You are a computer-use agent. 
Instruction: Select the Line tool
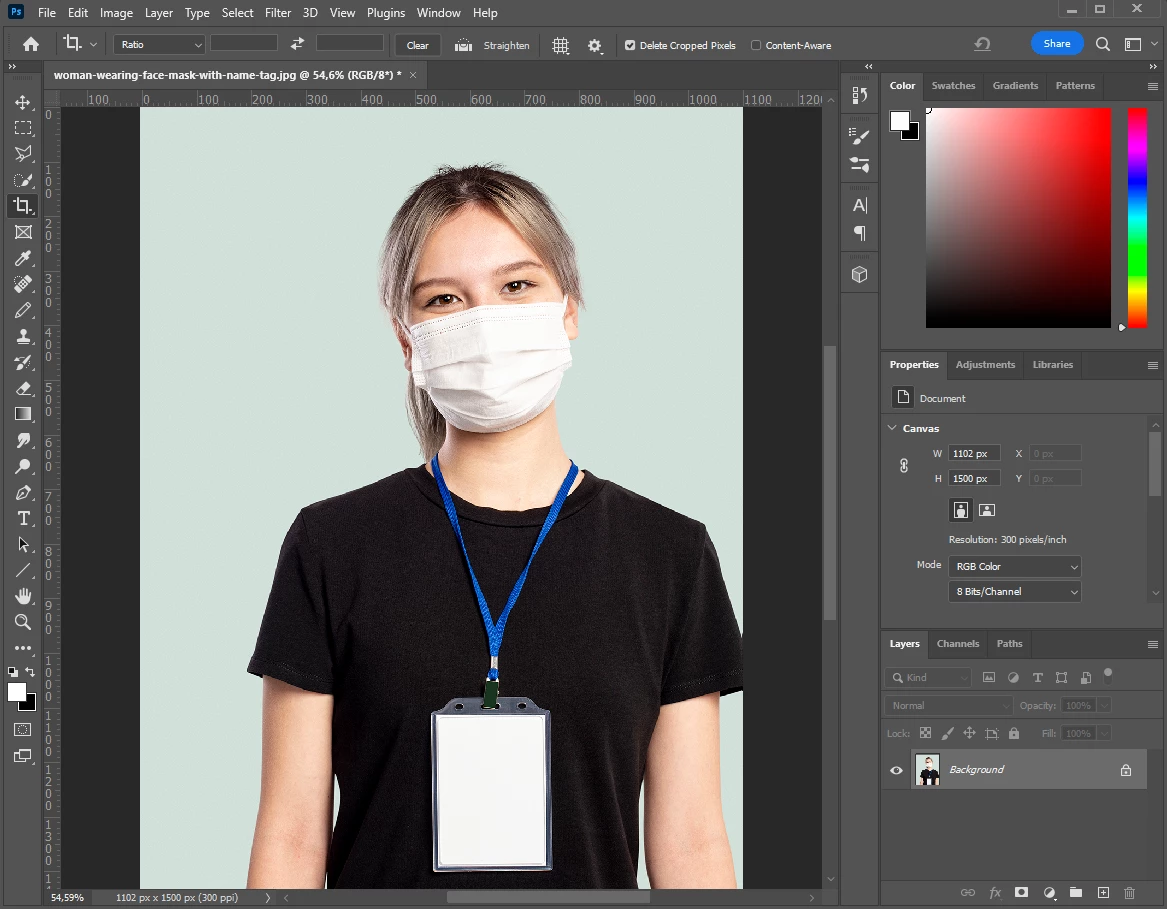click(23, 571)
